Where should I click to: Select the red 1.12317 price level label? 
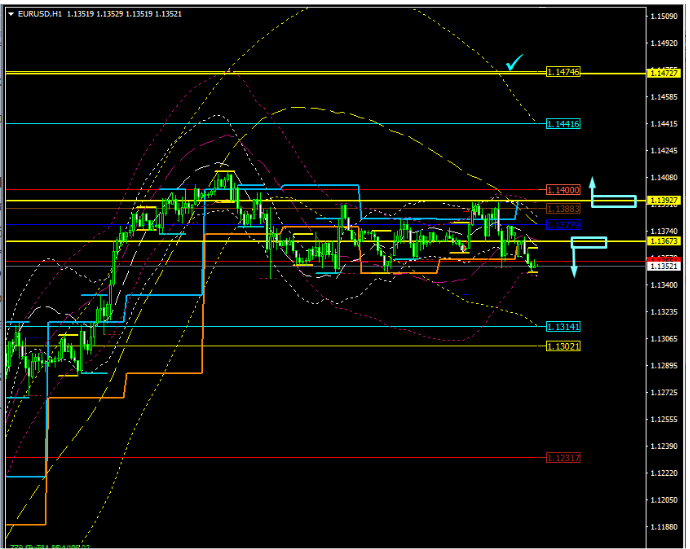[x=563, y=458]
